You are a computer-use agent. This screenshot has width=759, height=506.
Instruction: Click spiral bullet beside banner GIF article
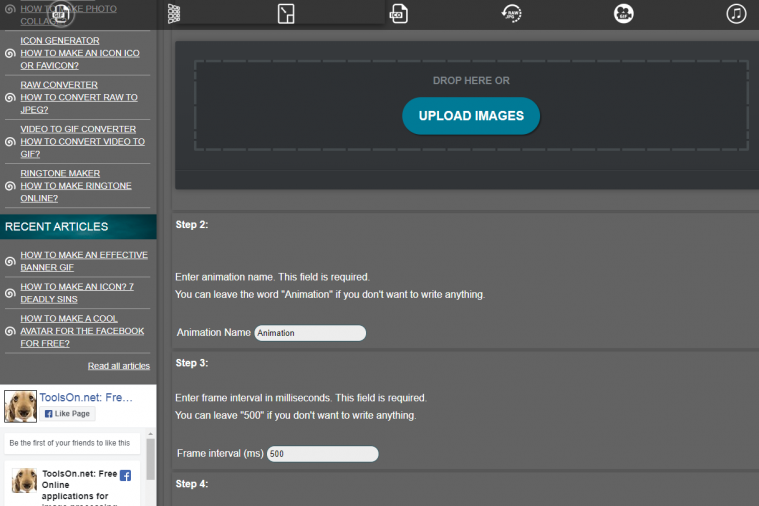click(x=10, y=261)
